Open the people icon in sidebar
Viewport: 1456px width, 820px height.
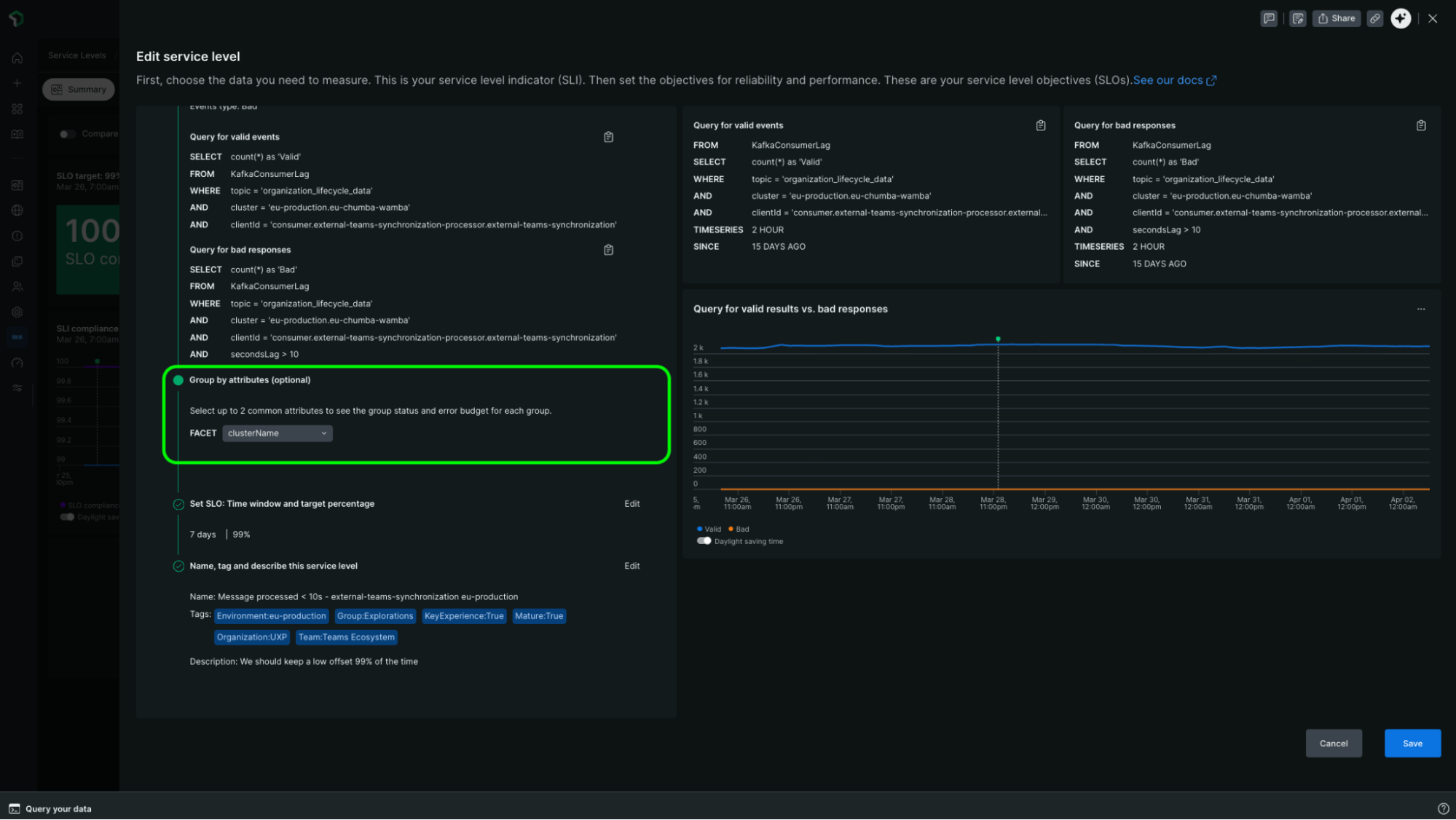coord(17,287)
